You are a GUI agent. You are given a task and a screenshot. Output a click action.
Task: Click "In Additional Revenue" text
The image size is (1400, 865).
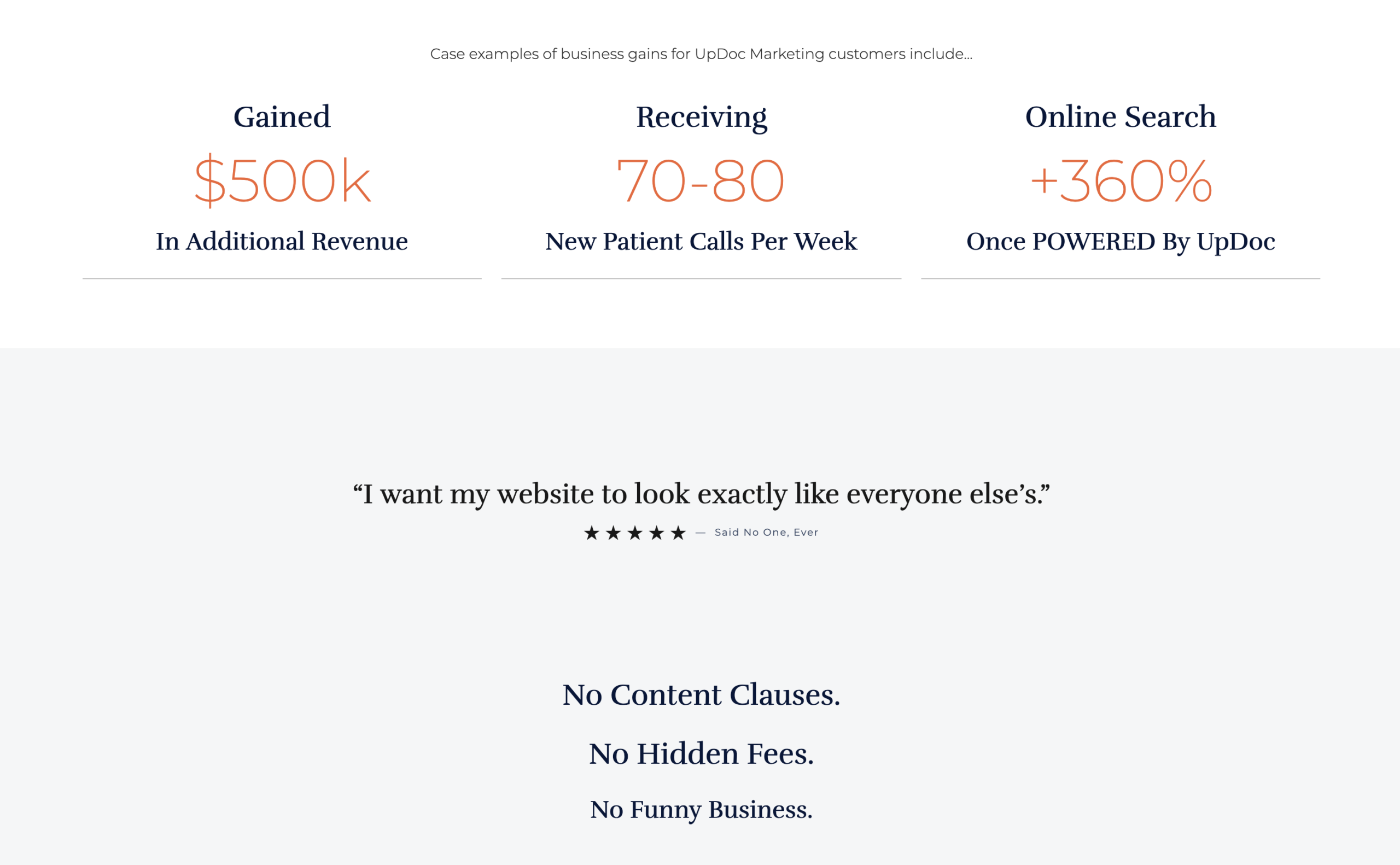[282, 242]
